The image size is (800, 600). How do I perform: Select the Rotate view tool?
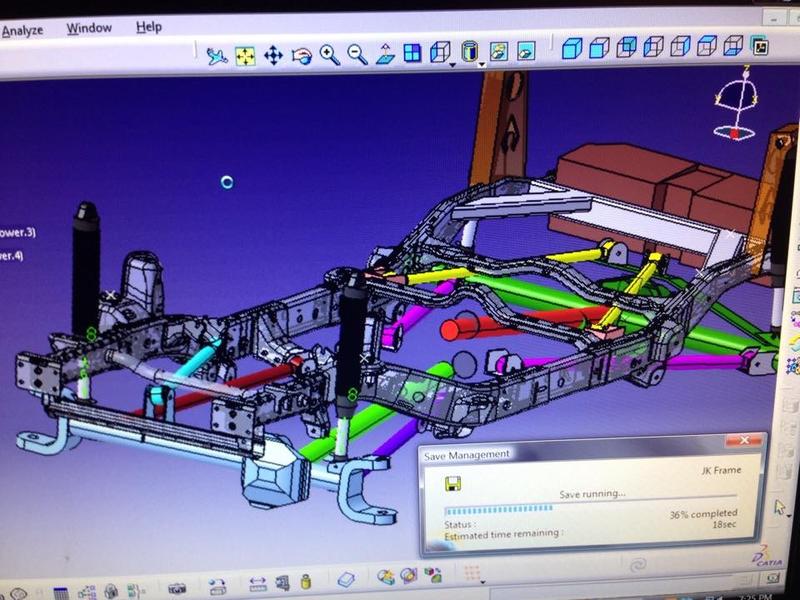point(301,55)
